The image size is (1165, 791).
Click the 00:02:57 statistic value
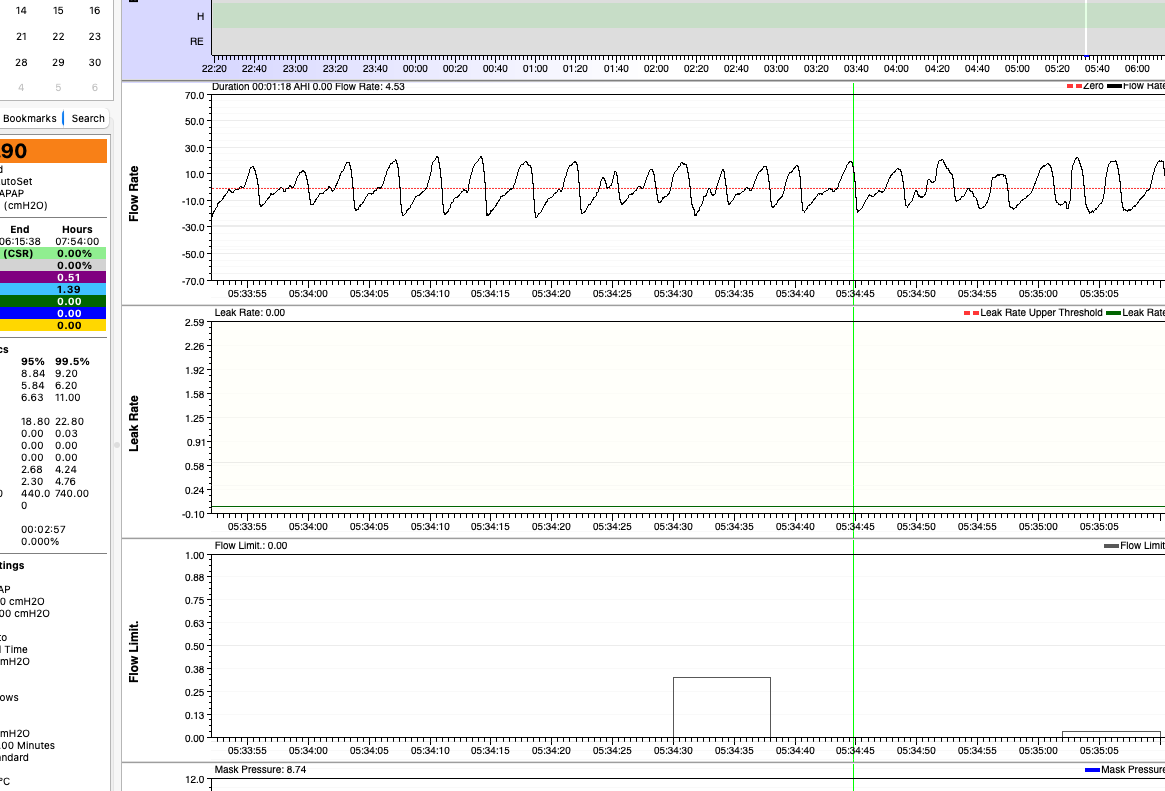click(x=43, y=530)
